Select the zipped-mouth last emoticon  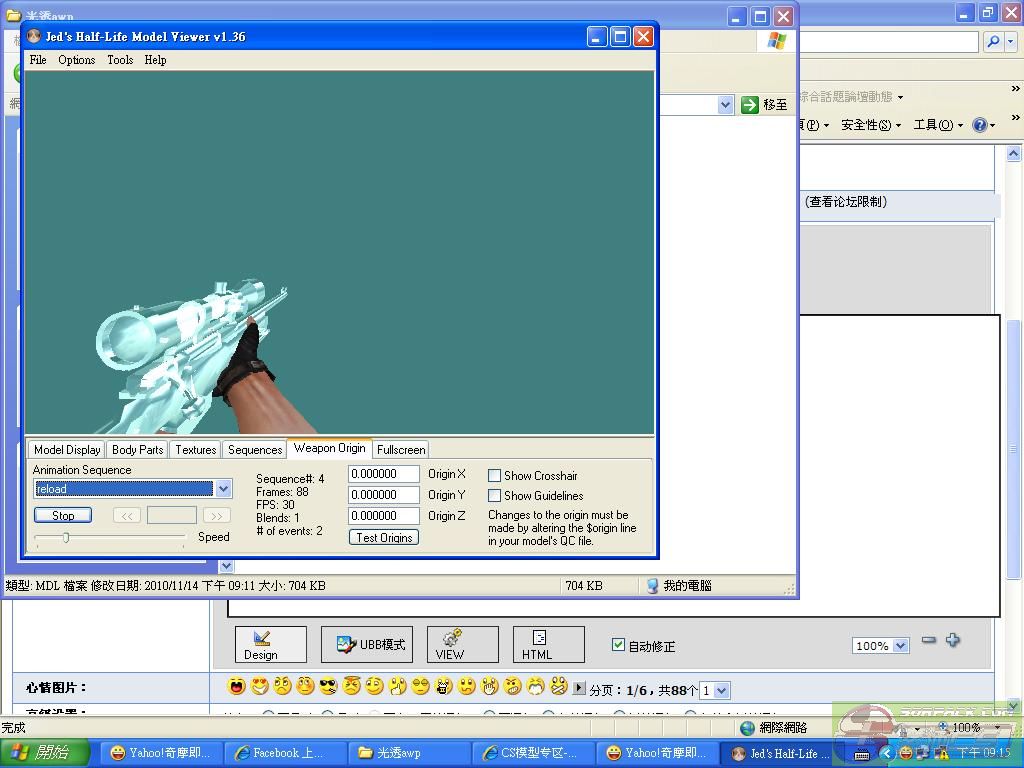point(558,686)
